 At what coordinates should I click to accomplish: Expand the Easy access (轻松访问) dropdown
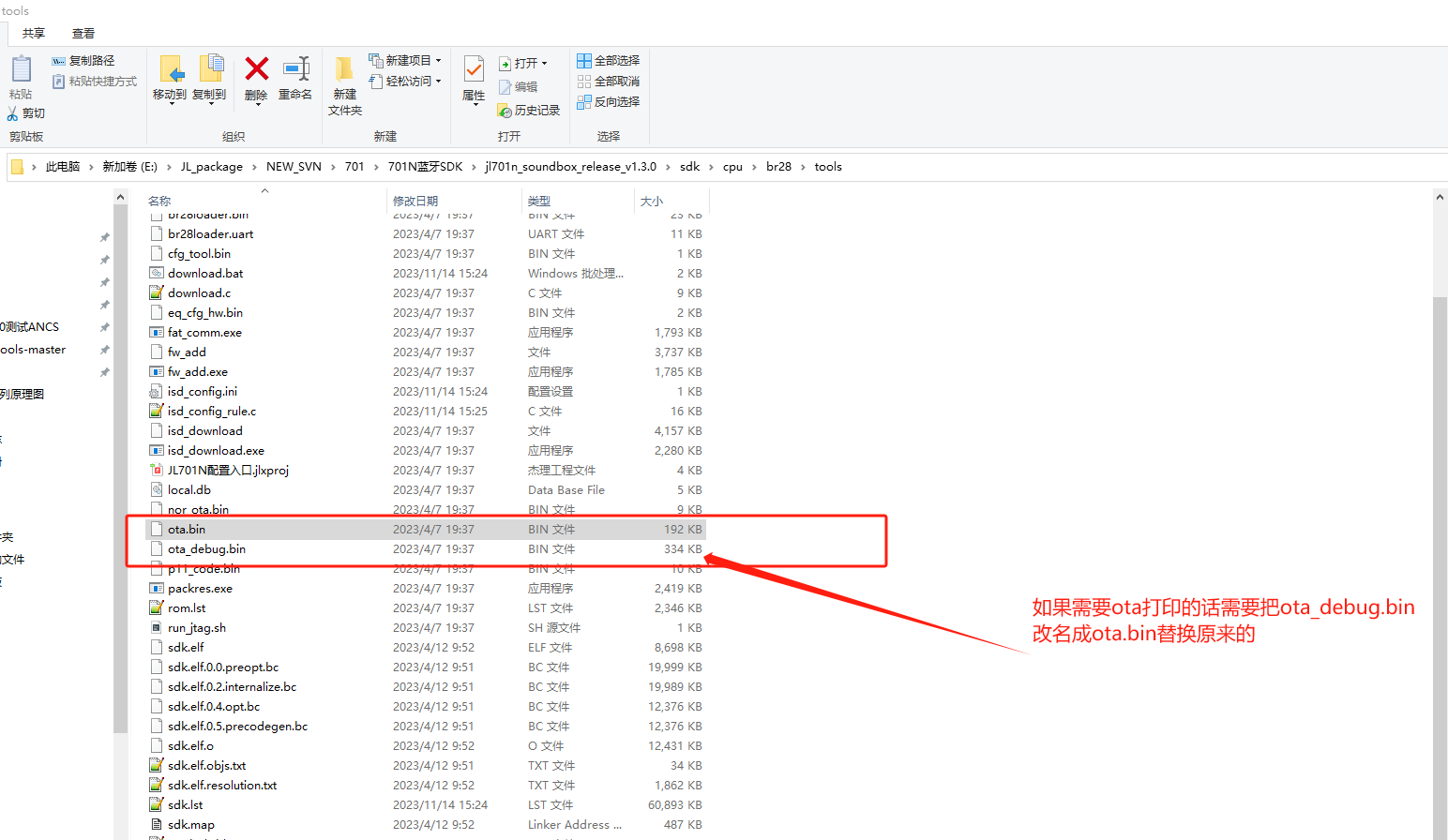pos(438,82)
